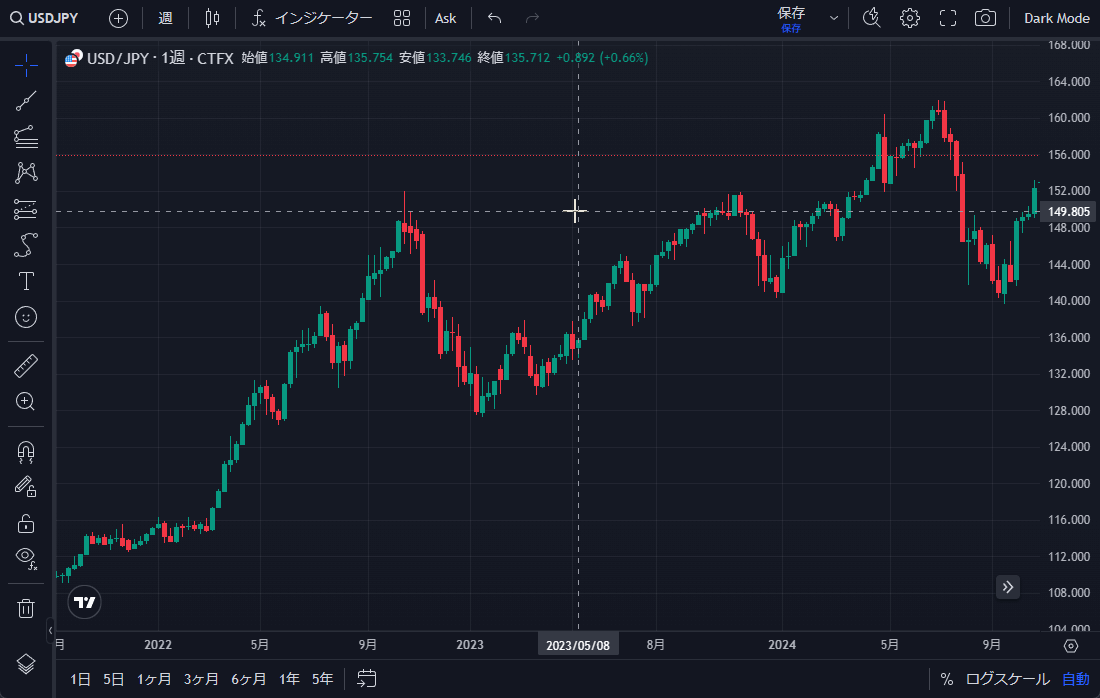The height and width of the screenshot is (698, 1100).
Task: Toggle hide-all-drawings eye icon
Action: 26,558
